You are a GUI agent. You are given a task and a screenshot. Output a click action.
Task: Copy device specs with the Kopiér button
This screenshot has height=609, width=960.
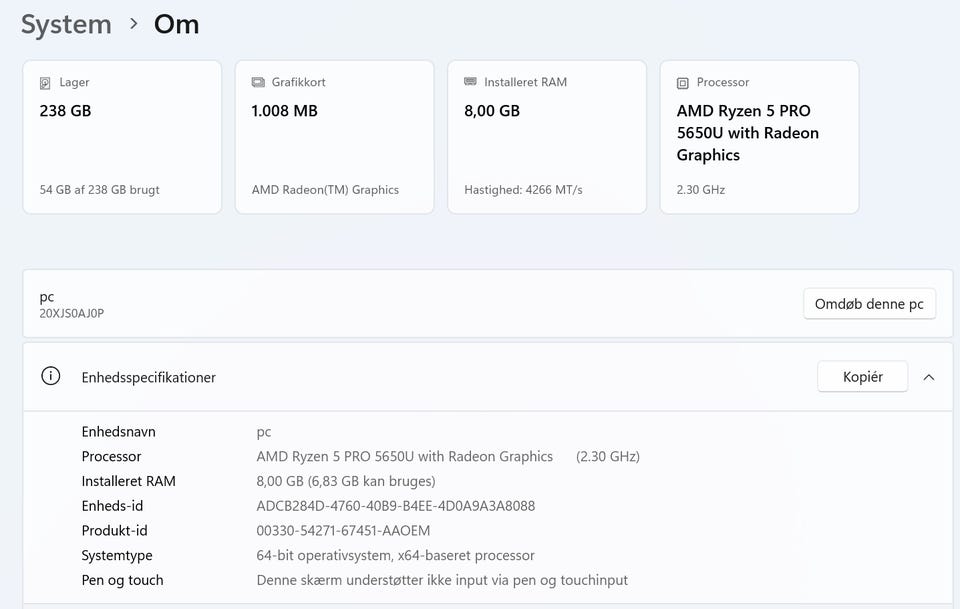coord(862,377)
